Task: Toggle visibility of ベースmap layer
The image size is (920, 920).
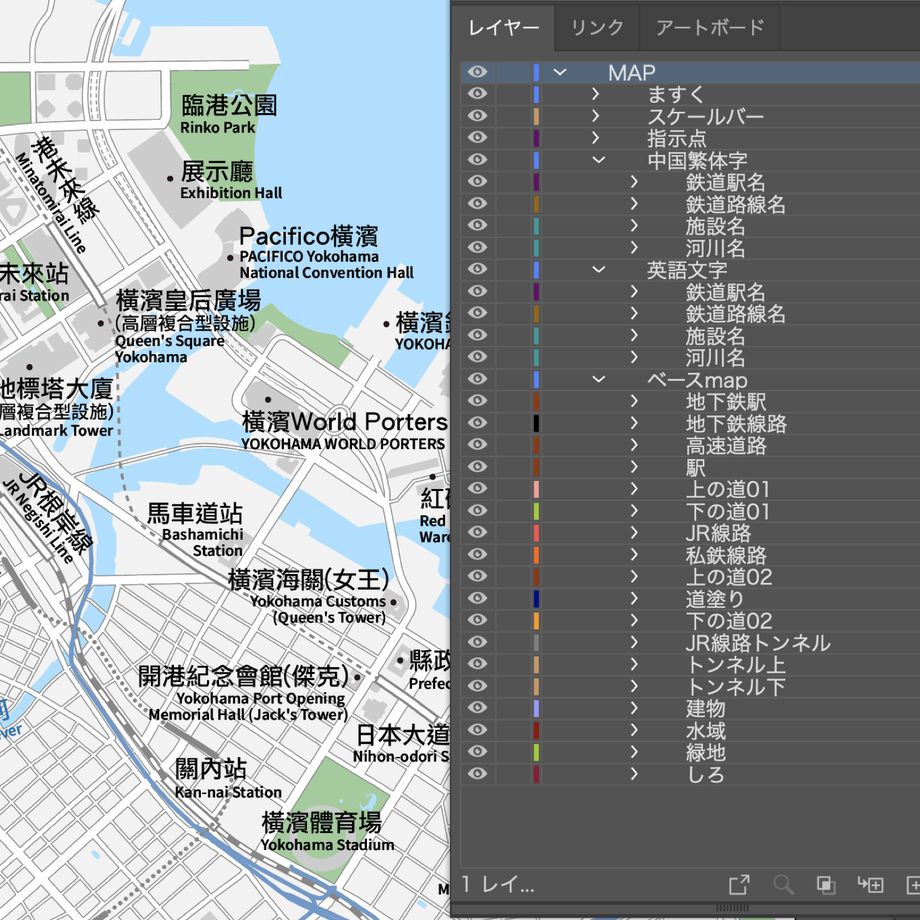Action: (478, 379)
